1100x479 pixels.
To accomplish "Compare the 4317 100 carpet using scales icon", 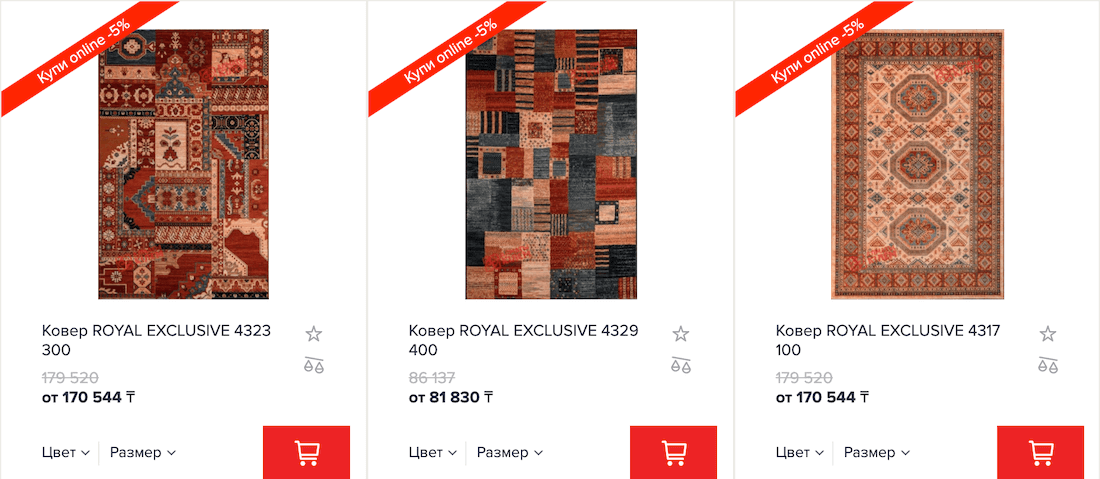I will pyautogui.click(x=1047, y=365).
